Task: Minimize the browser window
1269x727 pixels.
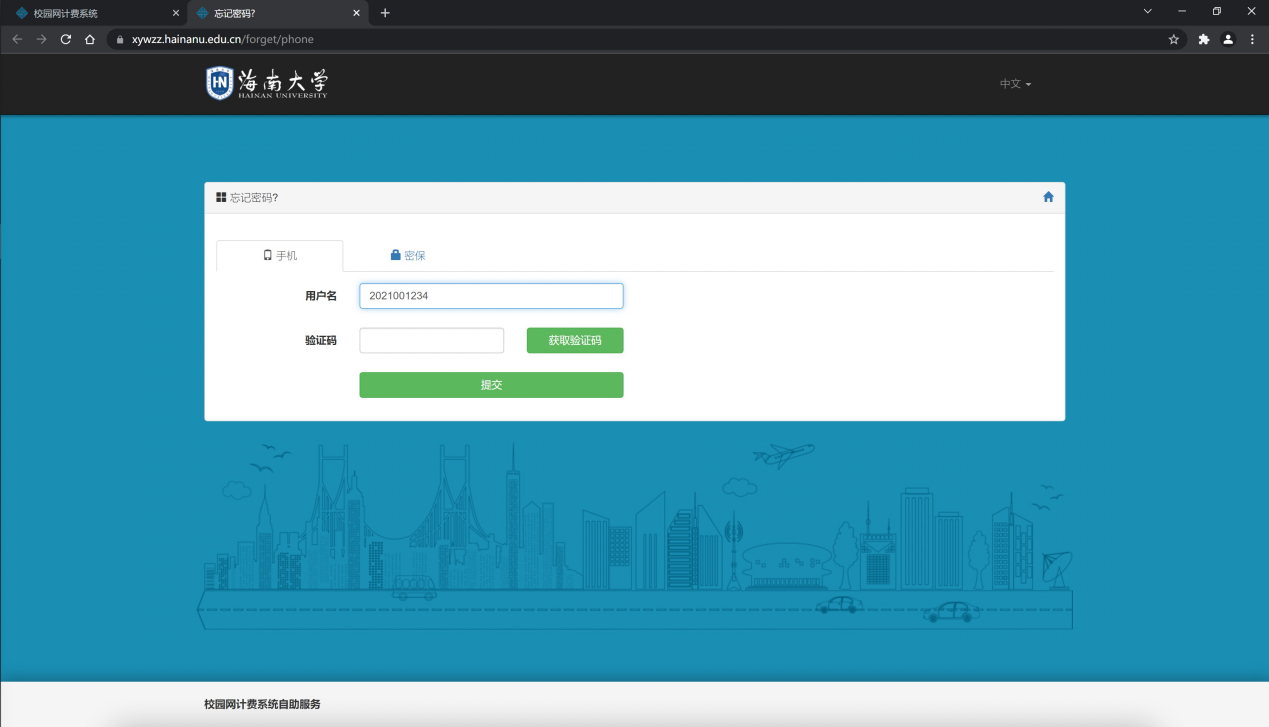Action: (1182, 11)
